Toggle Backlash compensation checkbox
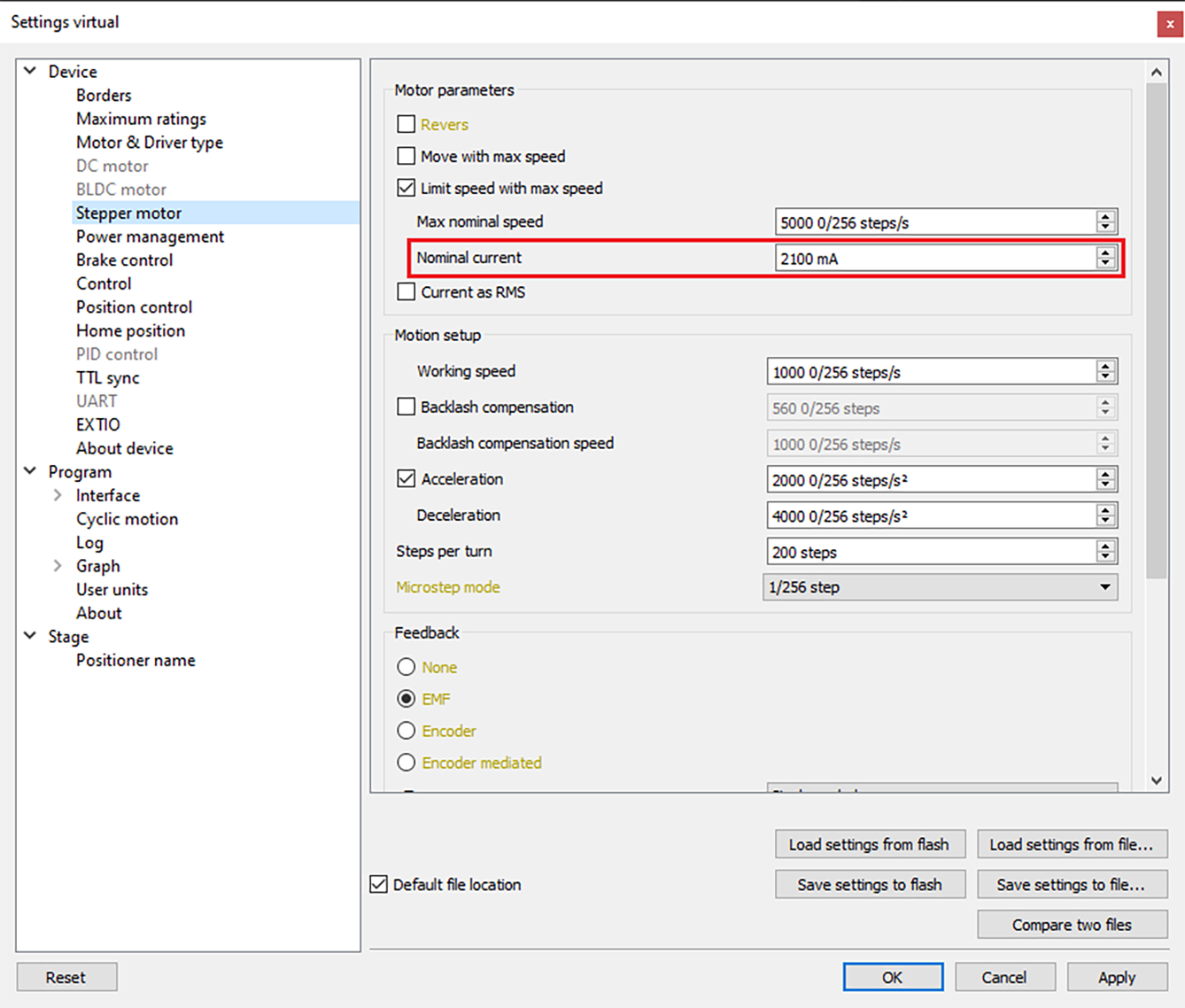 pyautogui.click(x=407, y=407)
